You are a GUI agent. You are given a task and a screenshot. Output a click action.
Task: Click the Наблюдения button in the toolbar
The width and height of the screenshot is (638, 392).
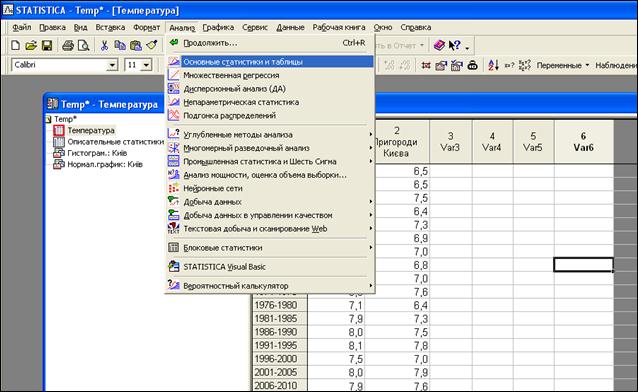coord(616,65)
